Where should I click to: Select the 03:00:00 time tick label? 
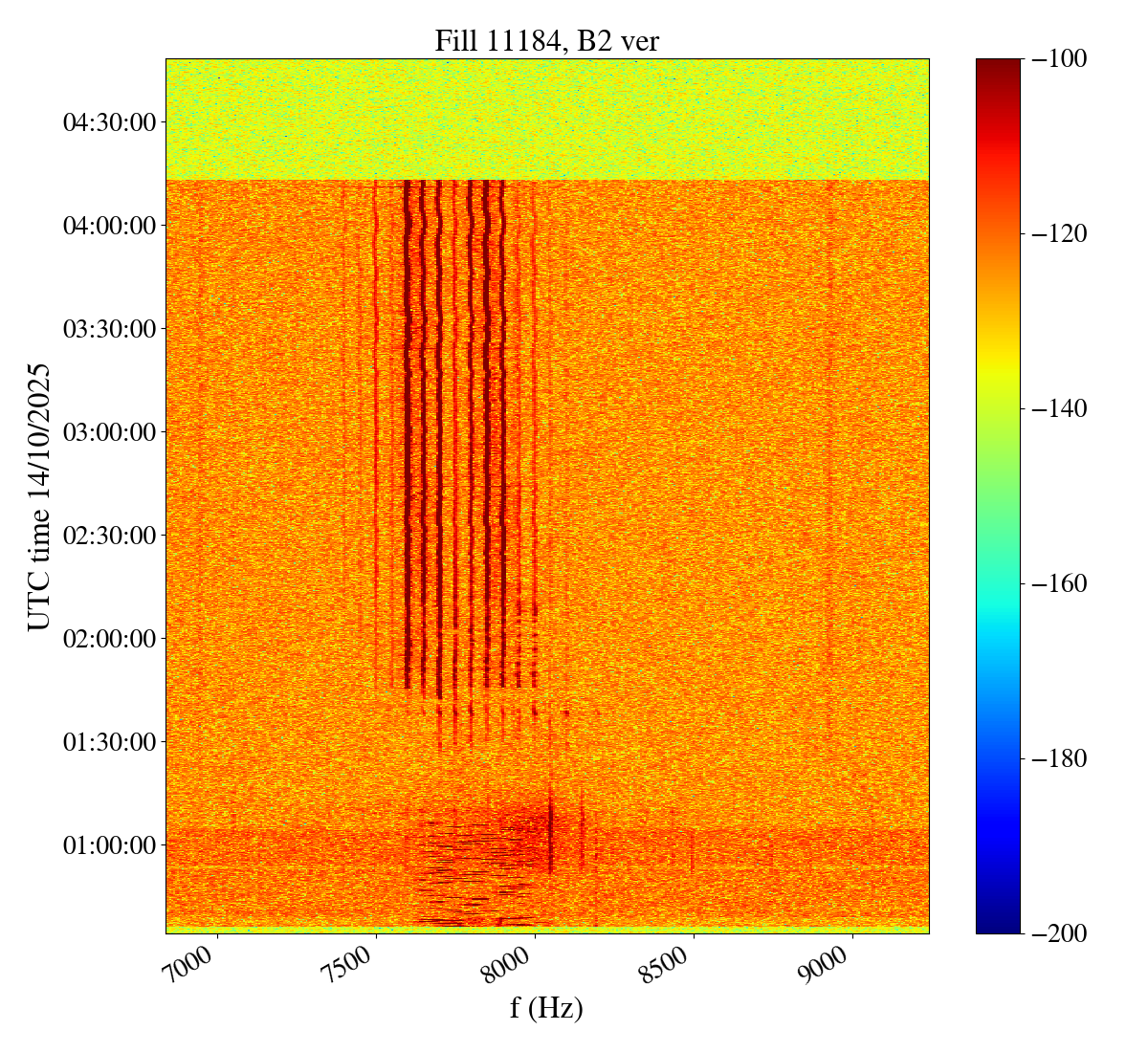[x=108, y=432]
